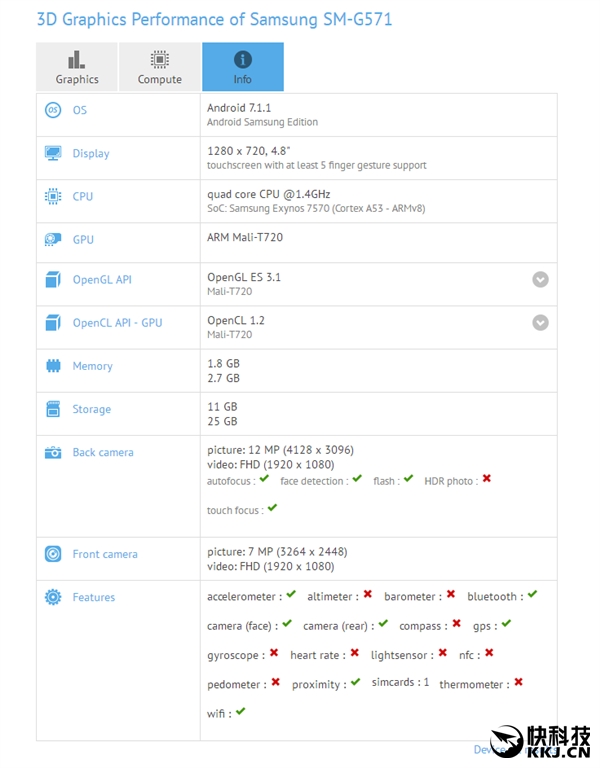Click the Memory chip icon
Image resolution: width=600 pixels, height=768 pixels.
[x=53, y=366]
